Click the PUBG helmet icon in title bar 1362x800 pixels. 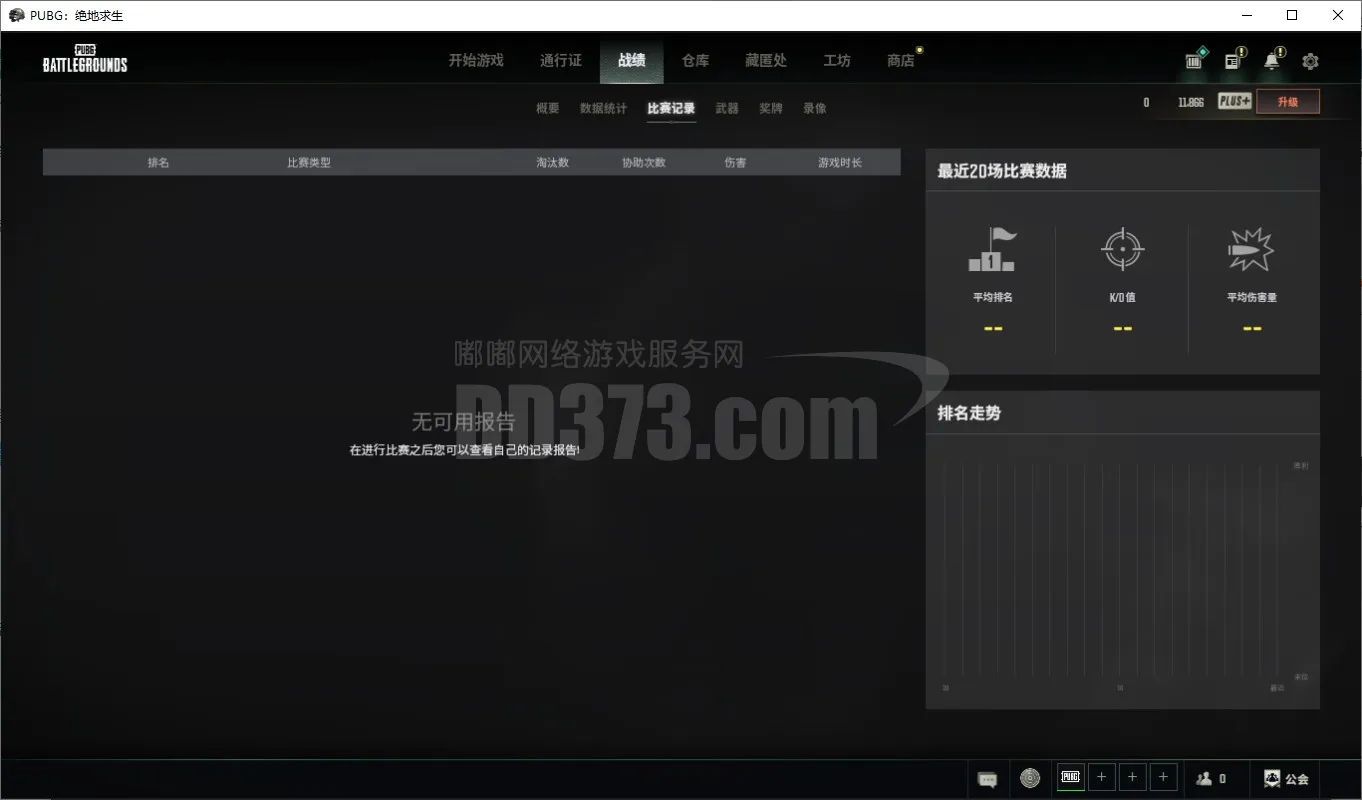pyautogui.click(x=16, y=16)
